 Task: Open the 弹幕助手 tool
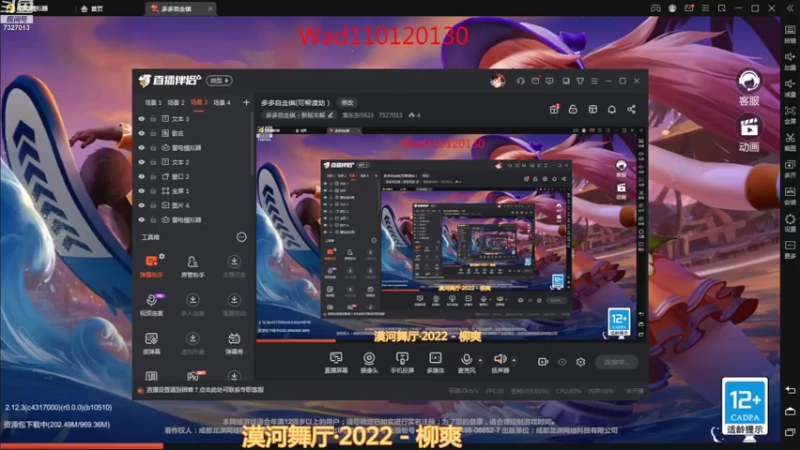coord(152,266)
